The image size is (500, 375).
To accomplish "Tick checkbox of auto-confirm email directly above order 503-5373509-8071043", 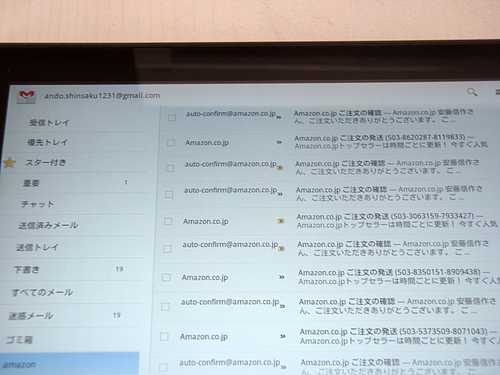I will coord(165,307).
